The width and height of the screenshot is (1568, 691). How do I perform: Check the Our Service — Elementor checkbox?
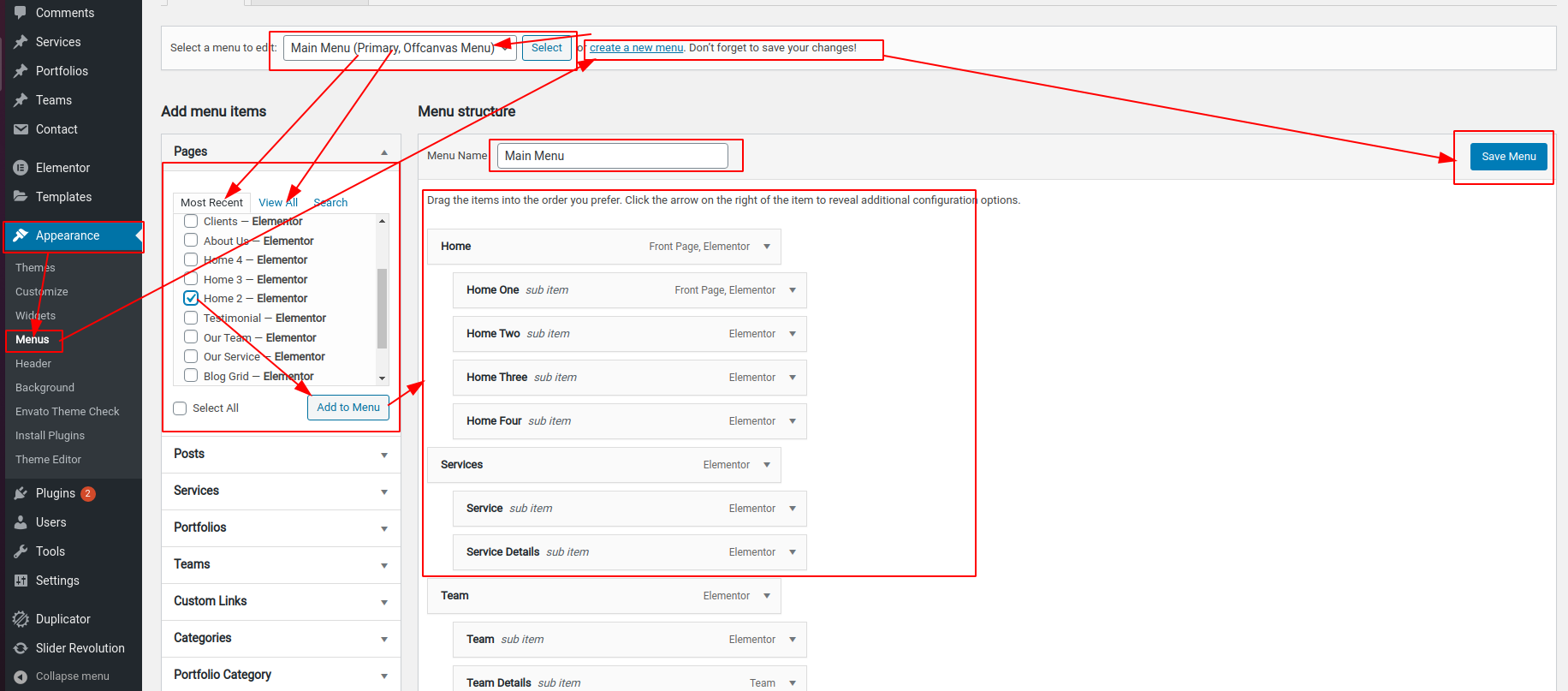tap(191, 356)
